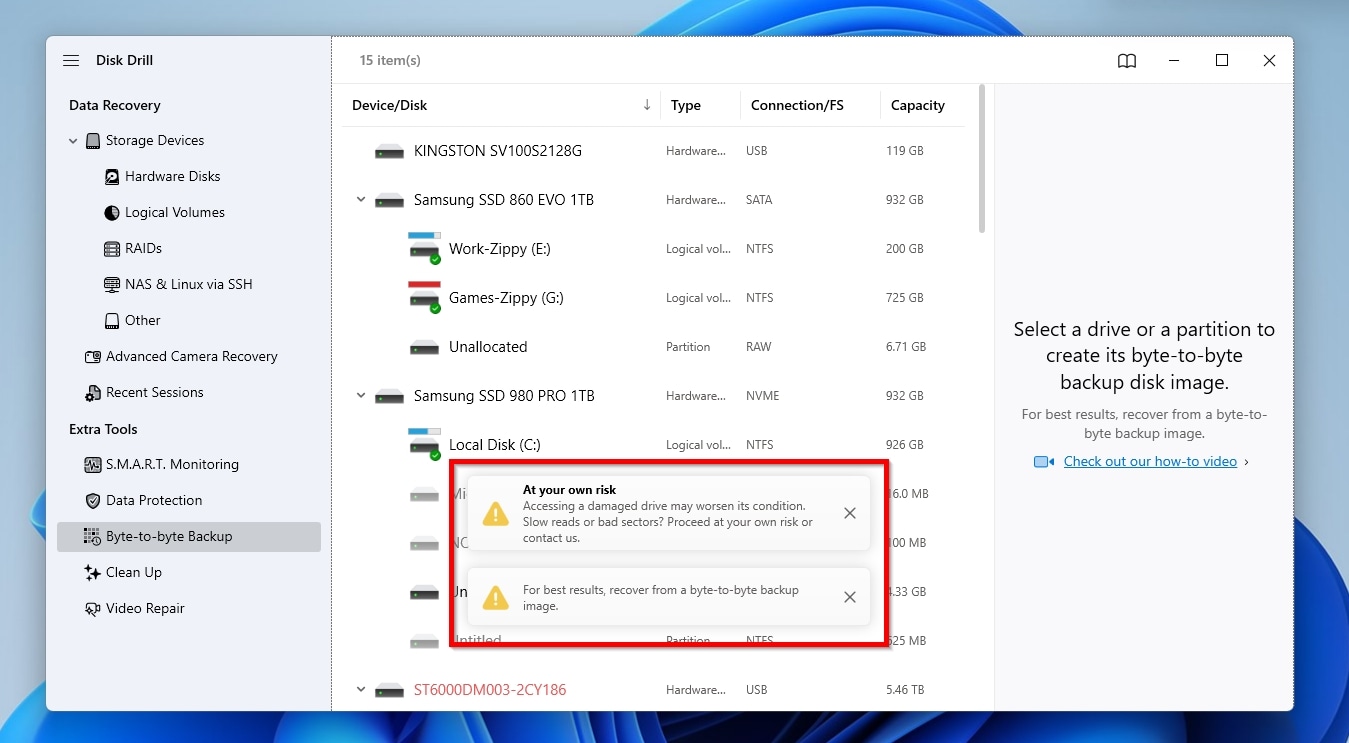Click the Samsung SSD 980 PRO disk icon

click(x=389, y=397)
